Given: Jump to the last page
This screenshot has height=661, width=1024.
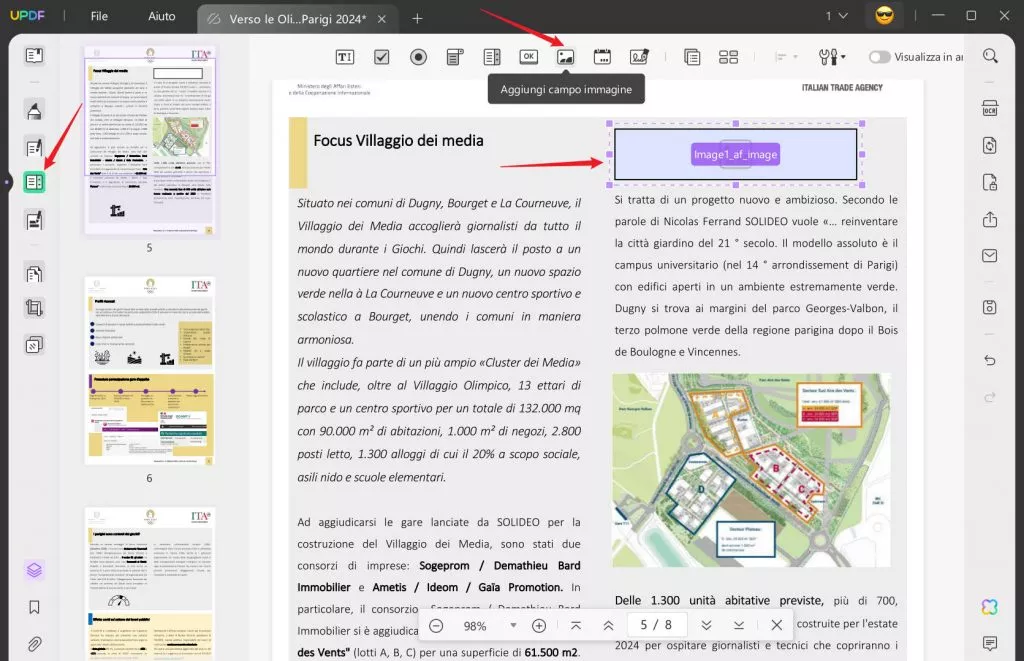Looking at the screenshot, I should [739, 625].
